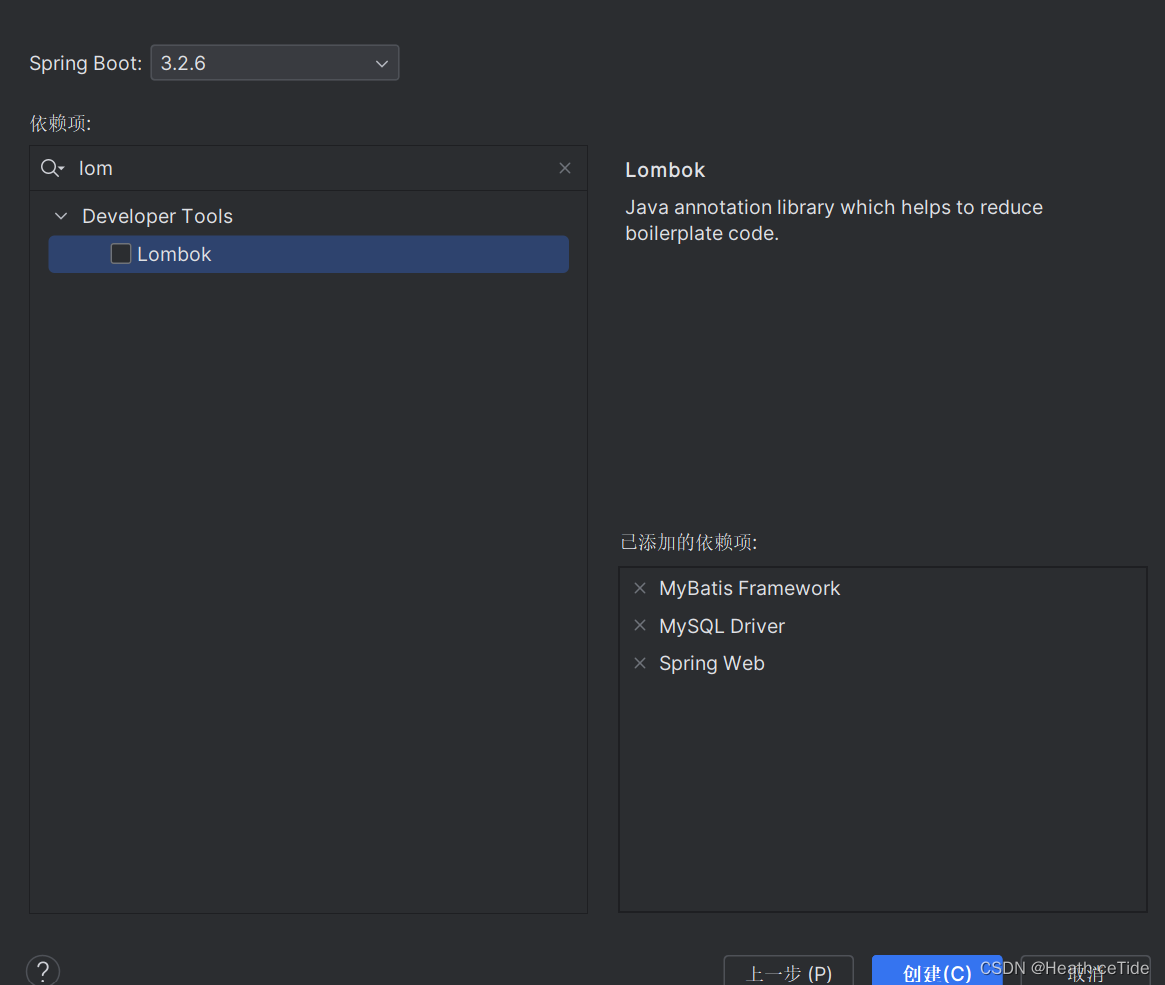Go back with the 上一步 (P) button

tap(788, 971)
